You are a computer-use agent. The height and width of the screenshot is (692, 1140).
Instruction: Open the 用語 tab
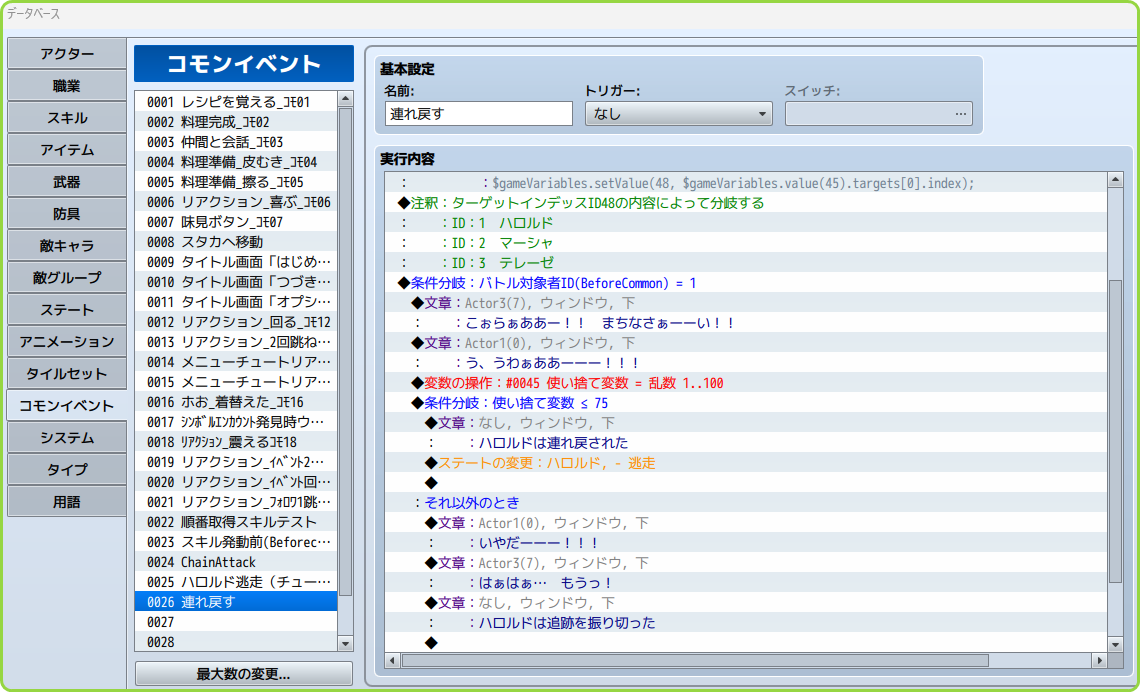coord(67,502)
